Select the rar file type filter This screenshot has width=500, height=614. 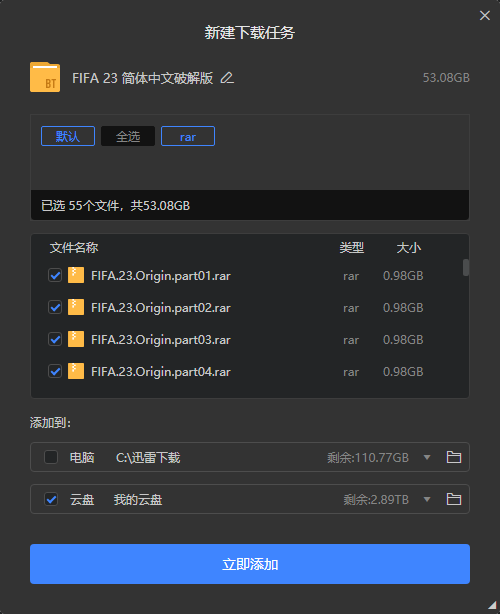pyautogui.click(x=188, y=136)
